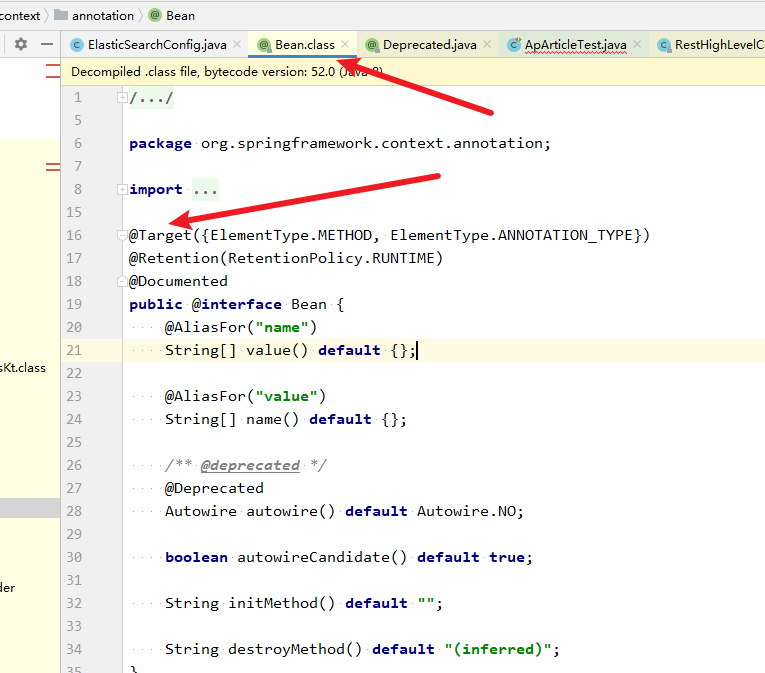
Task: Click 'value()' method on line 21
Action: point(277,350)
